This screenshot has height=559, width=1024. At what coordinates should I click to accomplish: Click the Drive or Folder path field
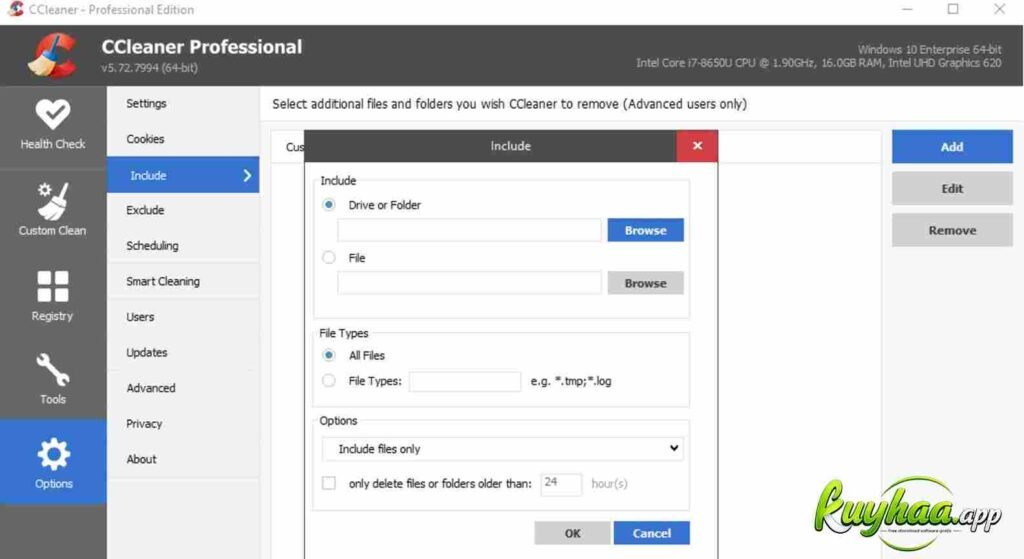point(469,230)
